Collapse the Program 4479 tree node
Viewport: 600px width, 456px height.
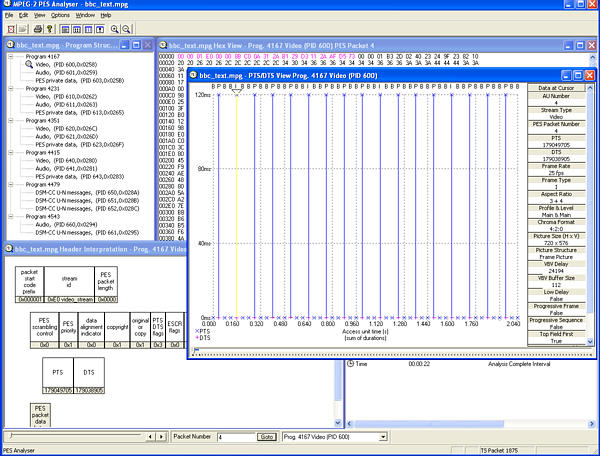(11, 184)
